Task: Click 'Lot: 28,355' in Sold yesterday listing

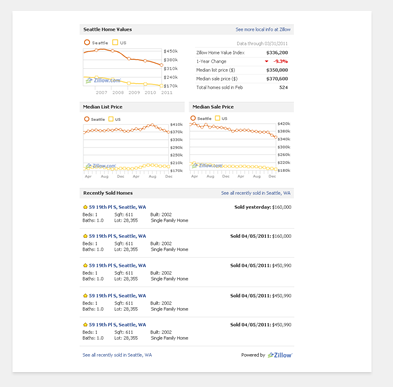Action: [126, 220]
